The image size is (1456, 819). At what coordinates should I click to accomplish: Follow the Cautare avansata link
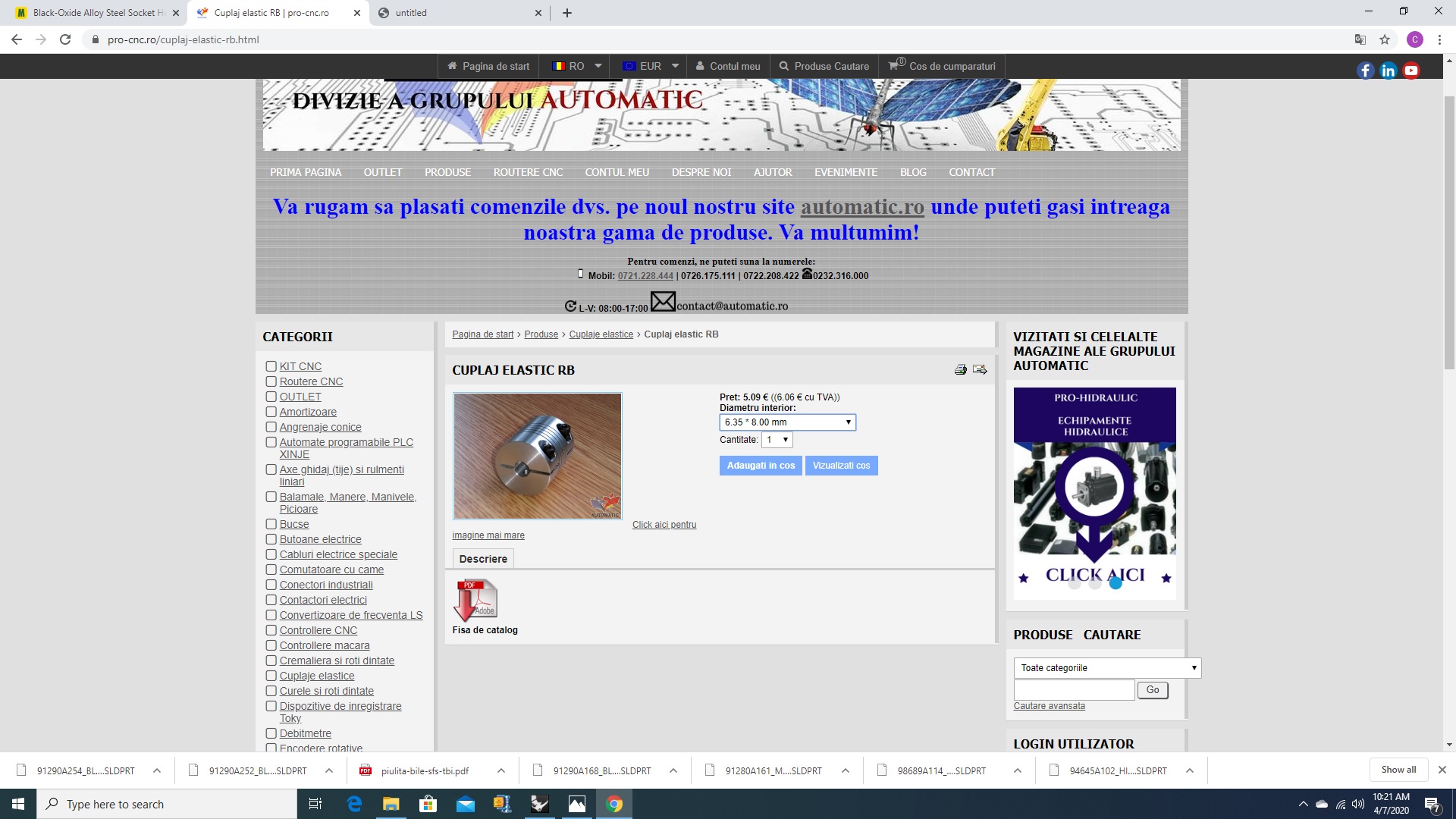[1049, 706]
